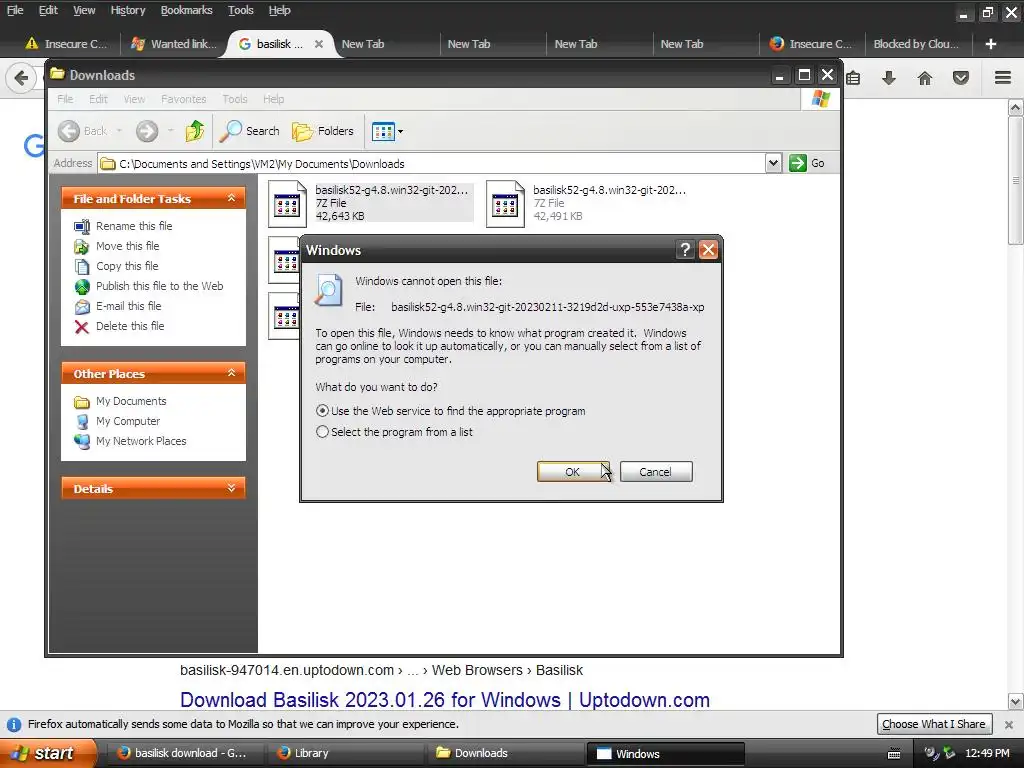This screenshot has height=768, width=1024.
Task: Open the Firefox hamburger menu
Action: point(1003,78)
